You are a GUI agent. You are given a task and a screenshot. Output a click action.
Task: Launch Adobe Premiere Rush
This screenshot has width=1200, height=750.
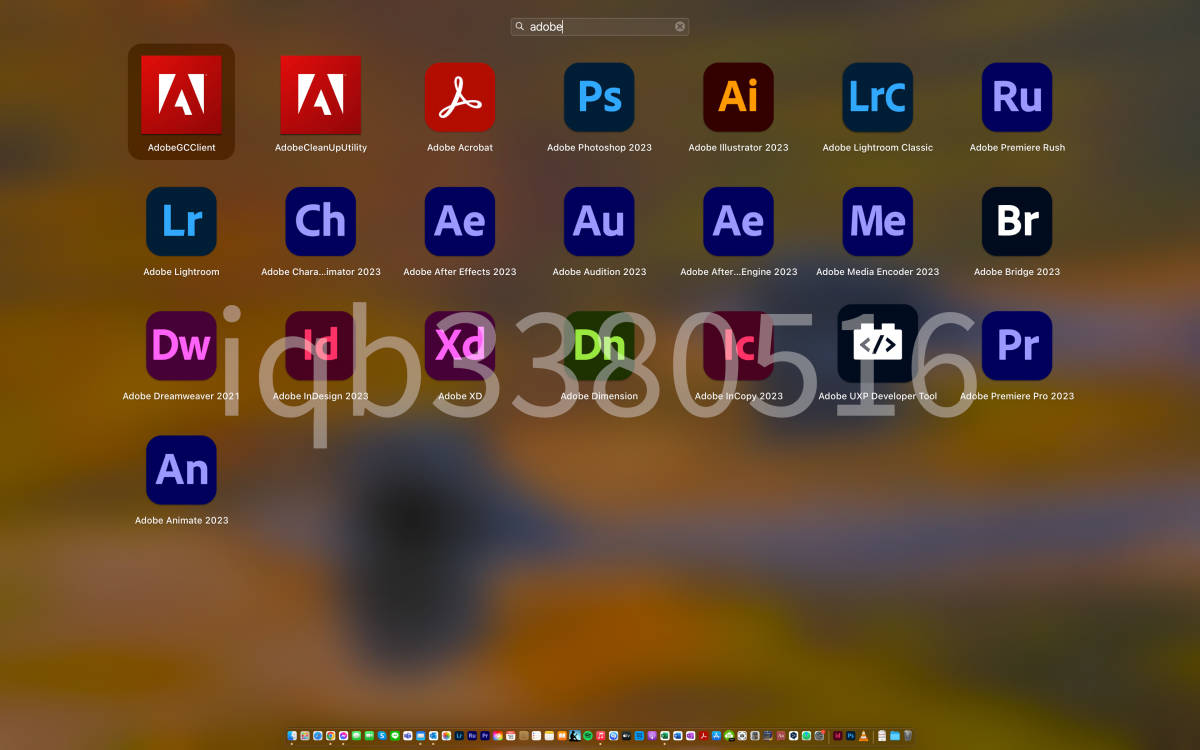(x=1016, y=97)
